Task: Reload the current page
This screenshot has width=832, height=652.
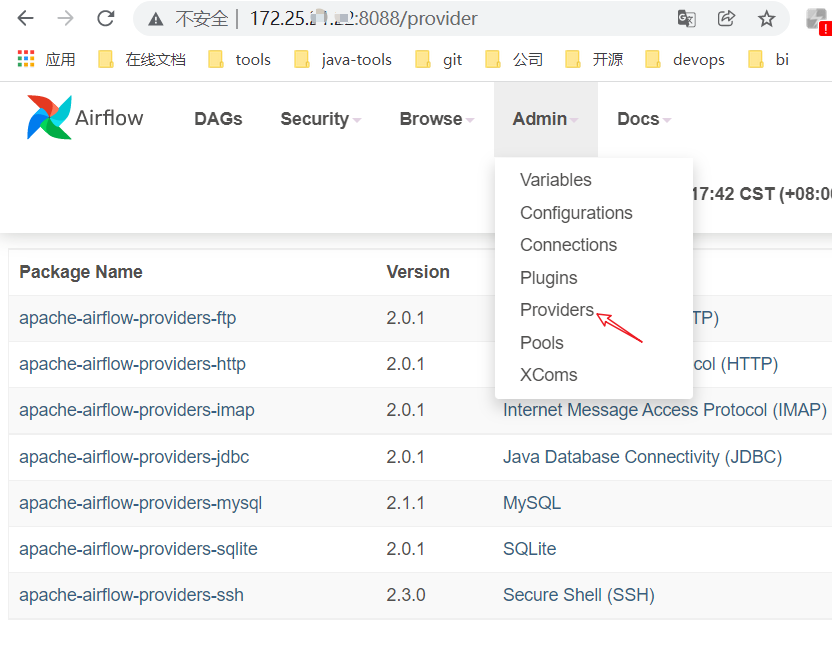Action: pos(104,18)
